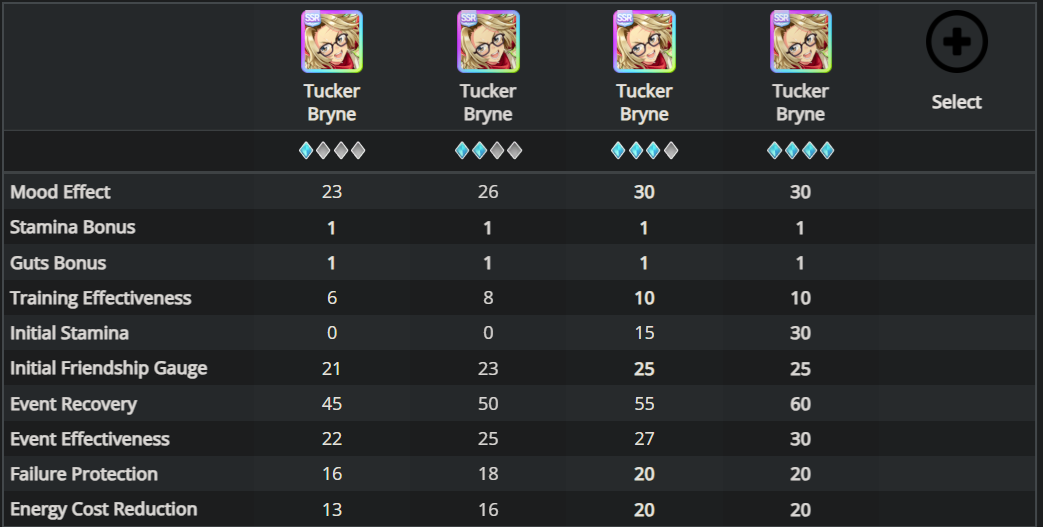The image size is (1043, 527).
Task: Click the Energy Cost Reduction row label
Action: point(104,509)
